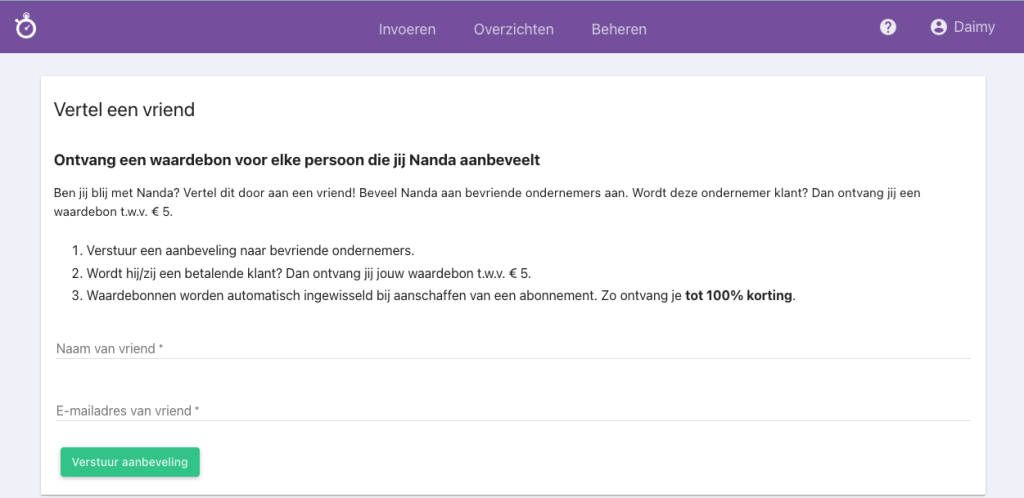Open help via the question mark icon
Viewport: 1024px width, 498px height.
coord(888,28)
